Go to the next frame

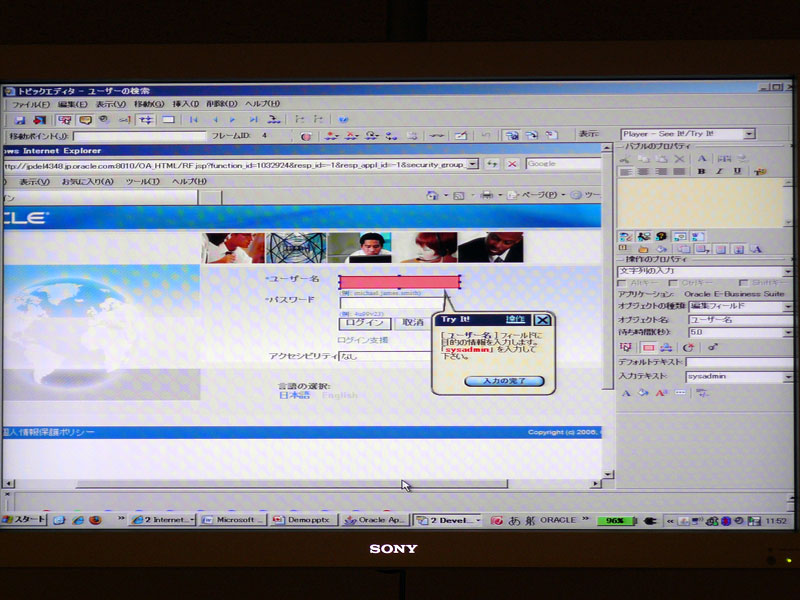(233, 120)
